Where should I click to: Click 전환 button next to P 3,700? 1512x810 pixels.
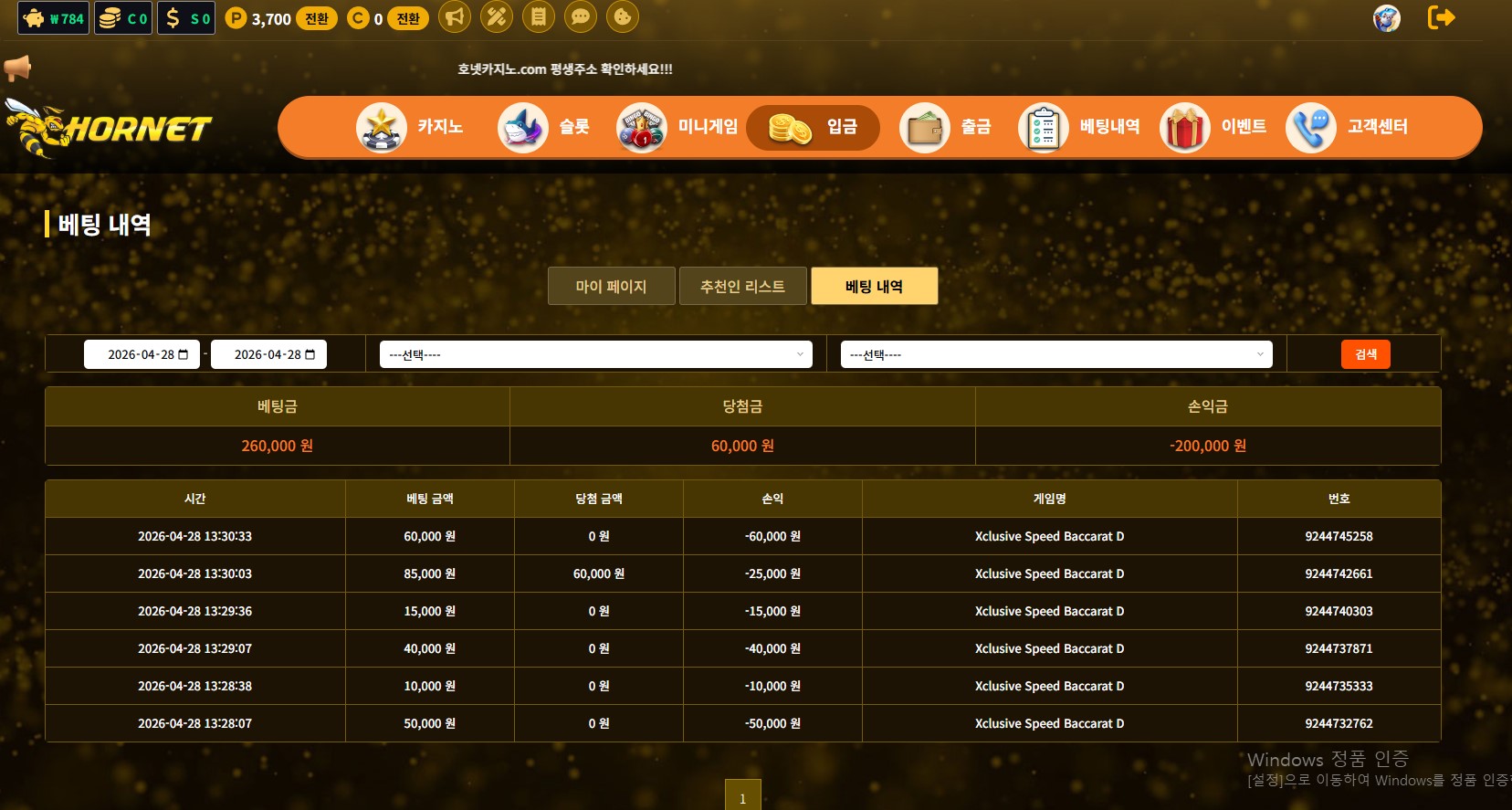316,19
